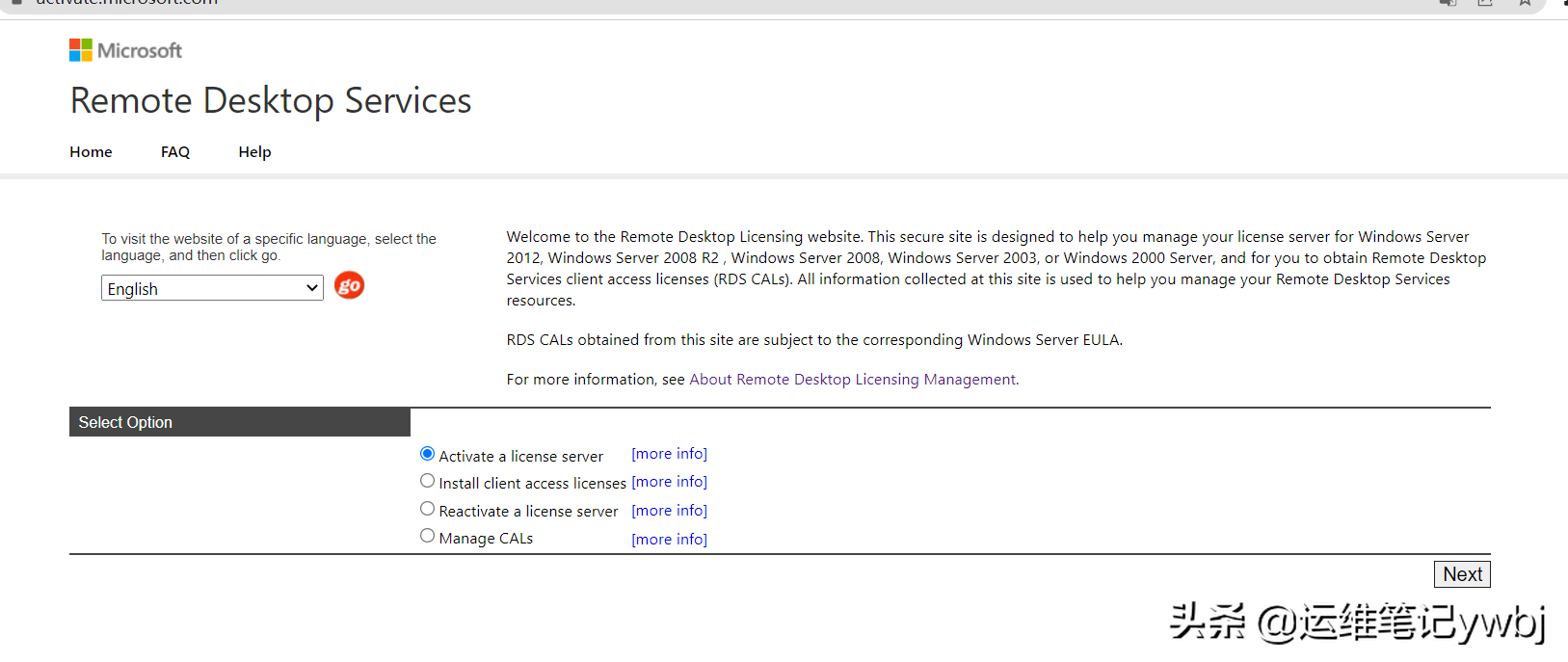The image size is (1568, 662).
Task: Select Install client access licenses radio
Action: point(427,481)
